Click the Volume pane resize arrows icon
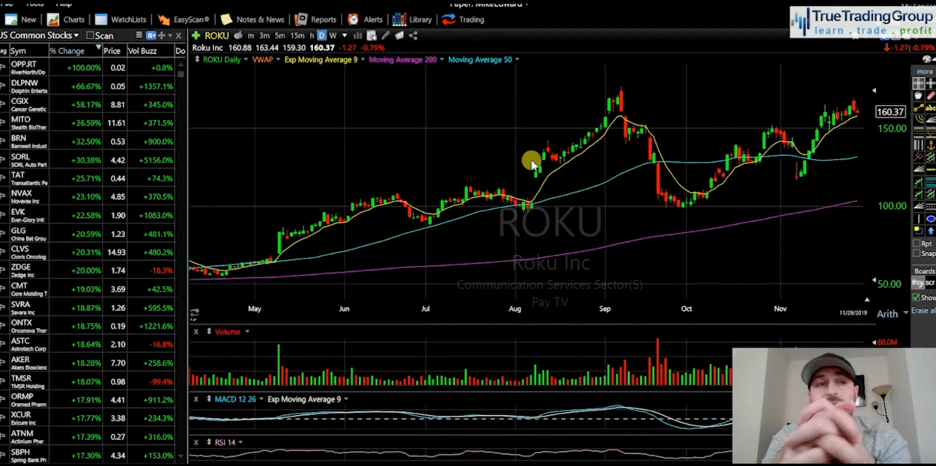The image size is (936, 466). click(209, 332)
